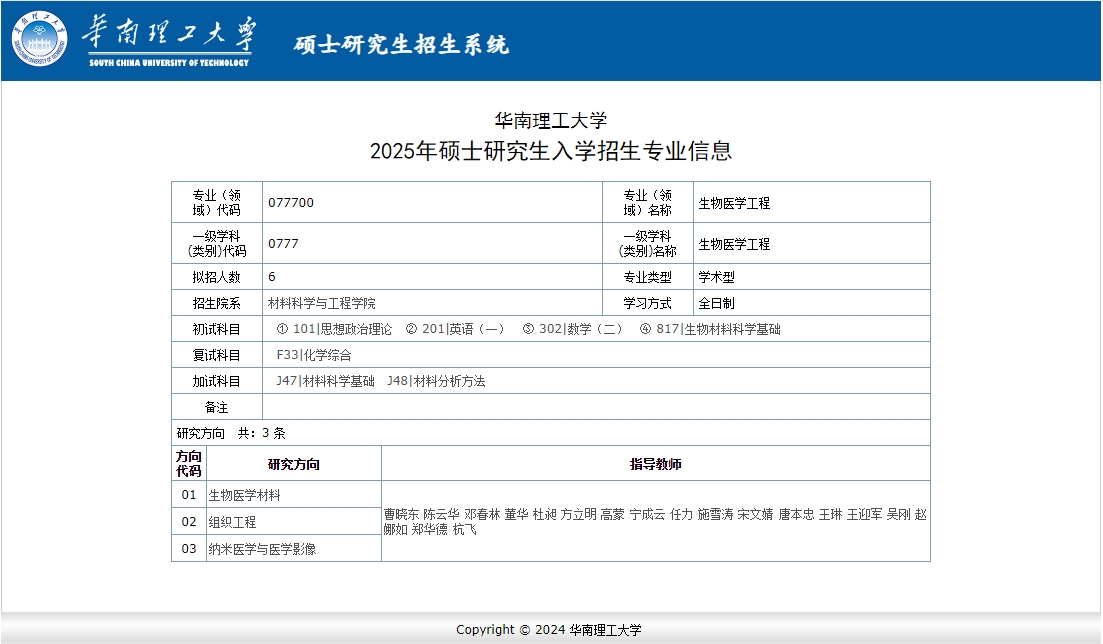Select additional subject J48|材料分析方法
1103x644 pixels.
click(x=436, y=381)
